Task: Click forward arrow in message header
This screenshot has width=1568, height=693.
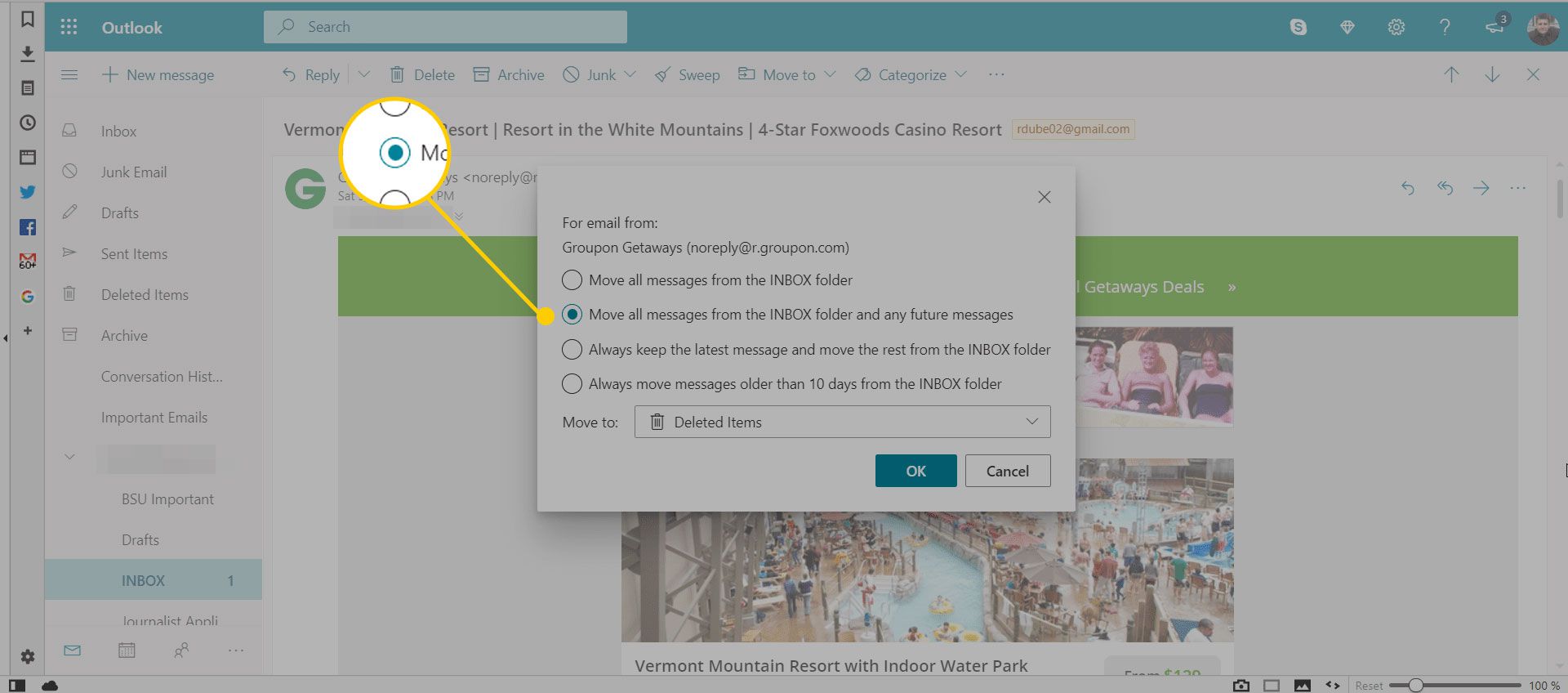Action: coord(1481,188)
